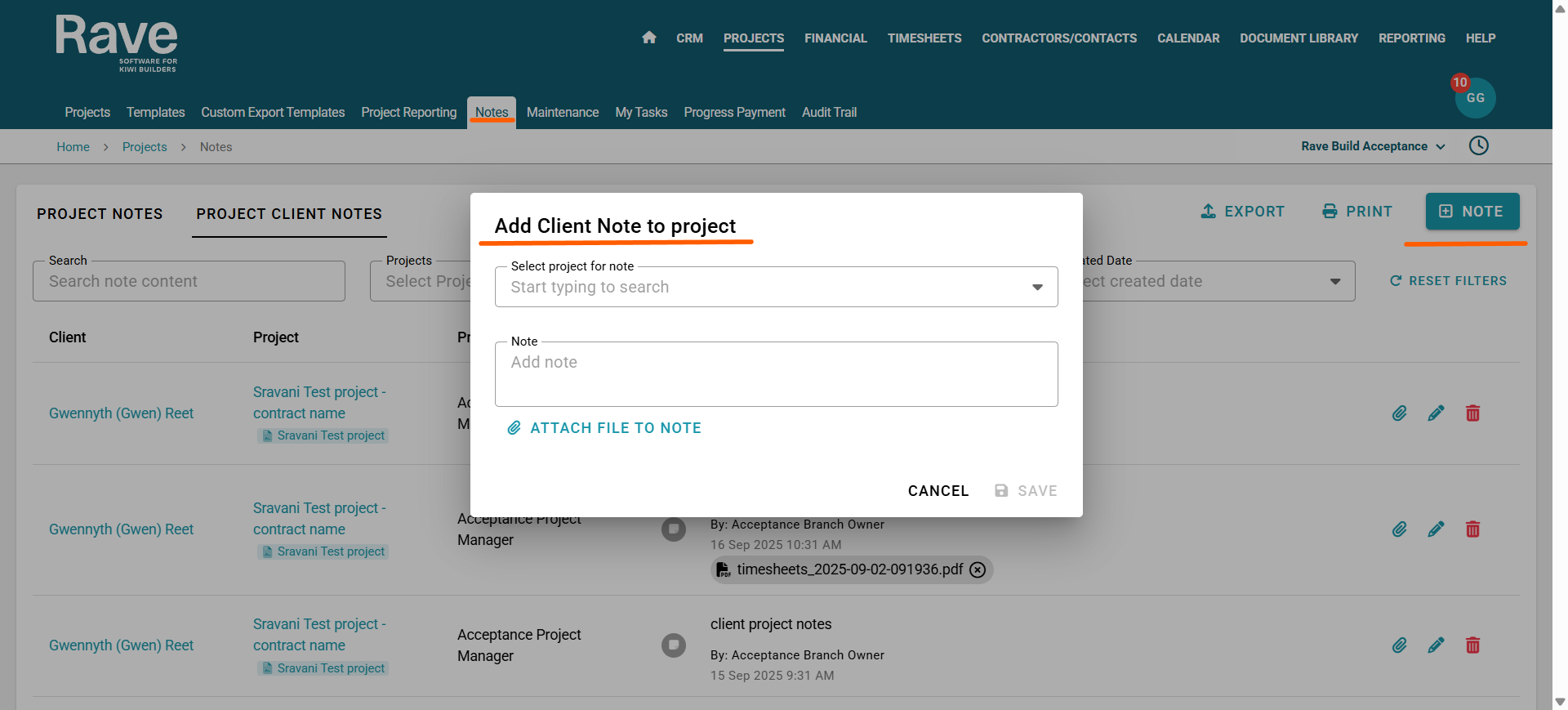This screenshot has width=1568, height=710.
Task: Open the home icon in top navigation
Action: point(649,38)
